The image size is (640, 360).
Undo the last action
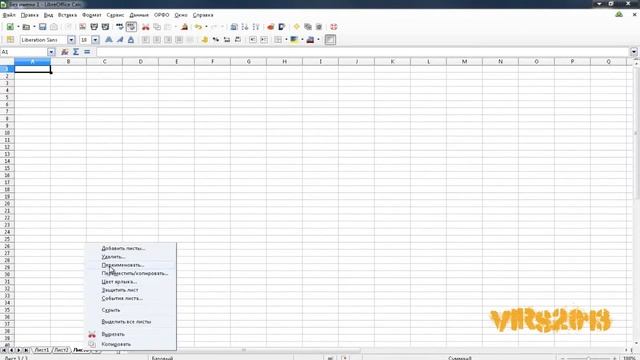point(198,27)
